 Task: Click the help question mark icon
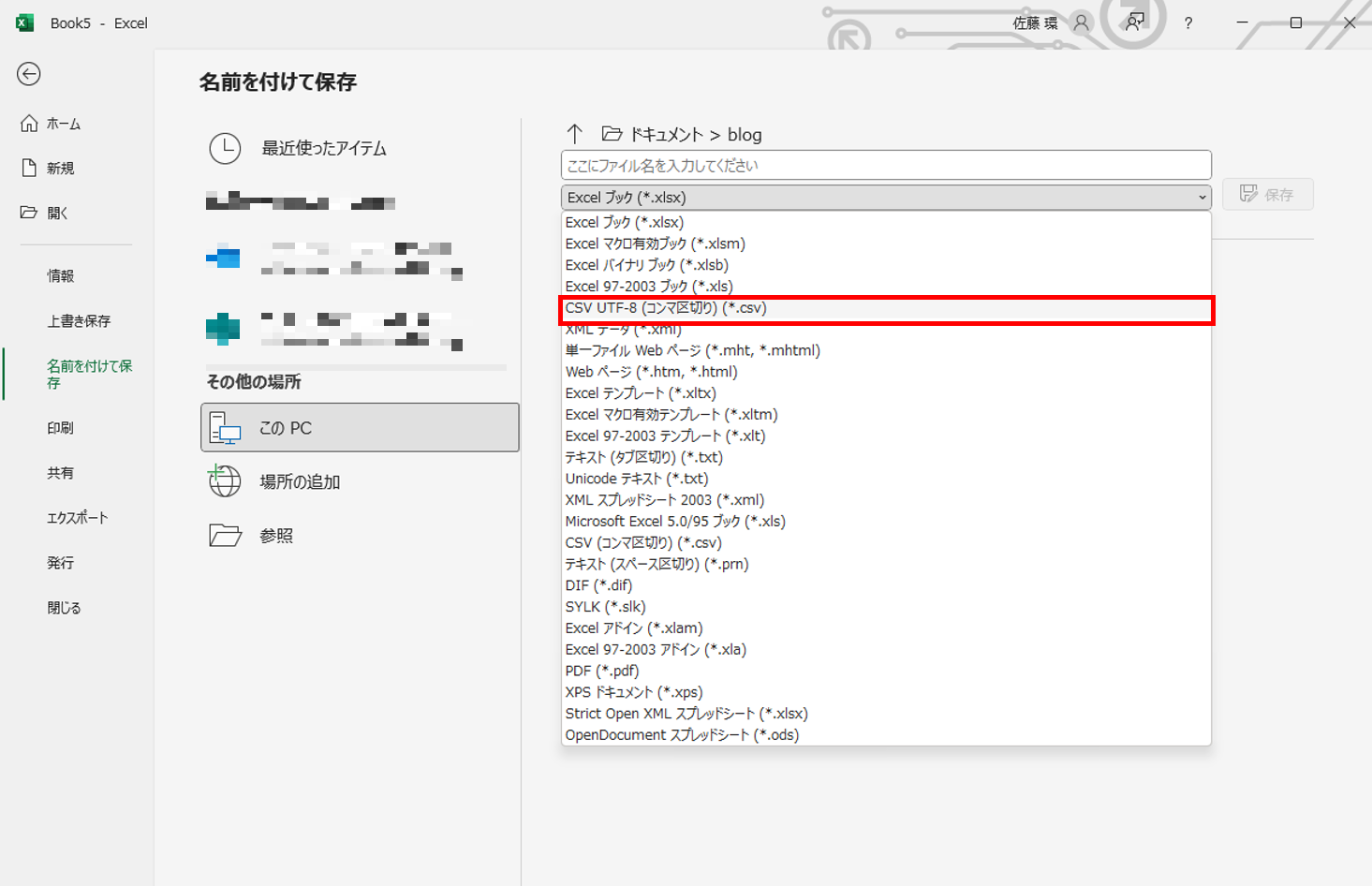(x=1188, y=22)
